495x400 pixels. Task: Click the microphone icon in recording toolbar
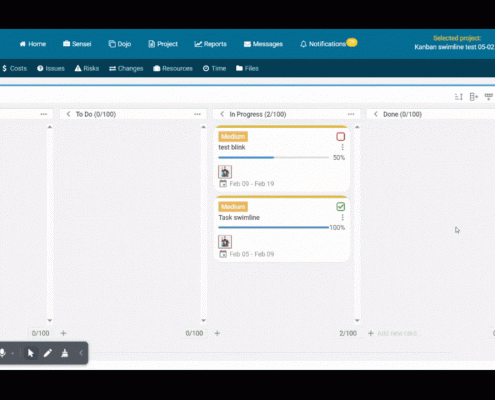[x=3, y=353]
